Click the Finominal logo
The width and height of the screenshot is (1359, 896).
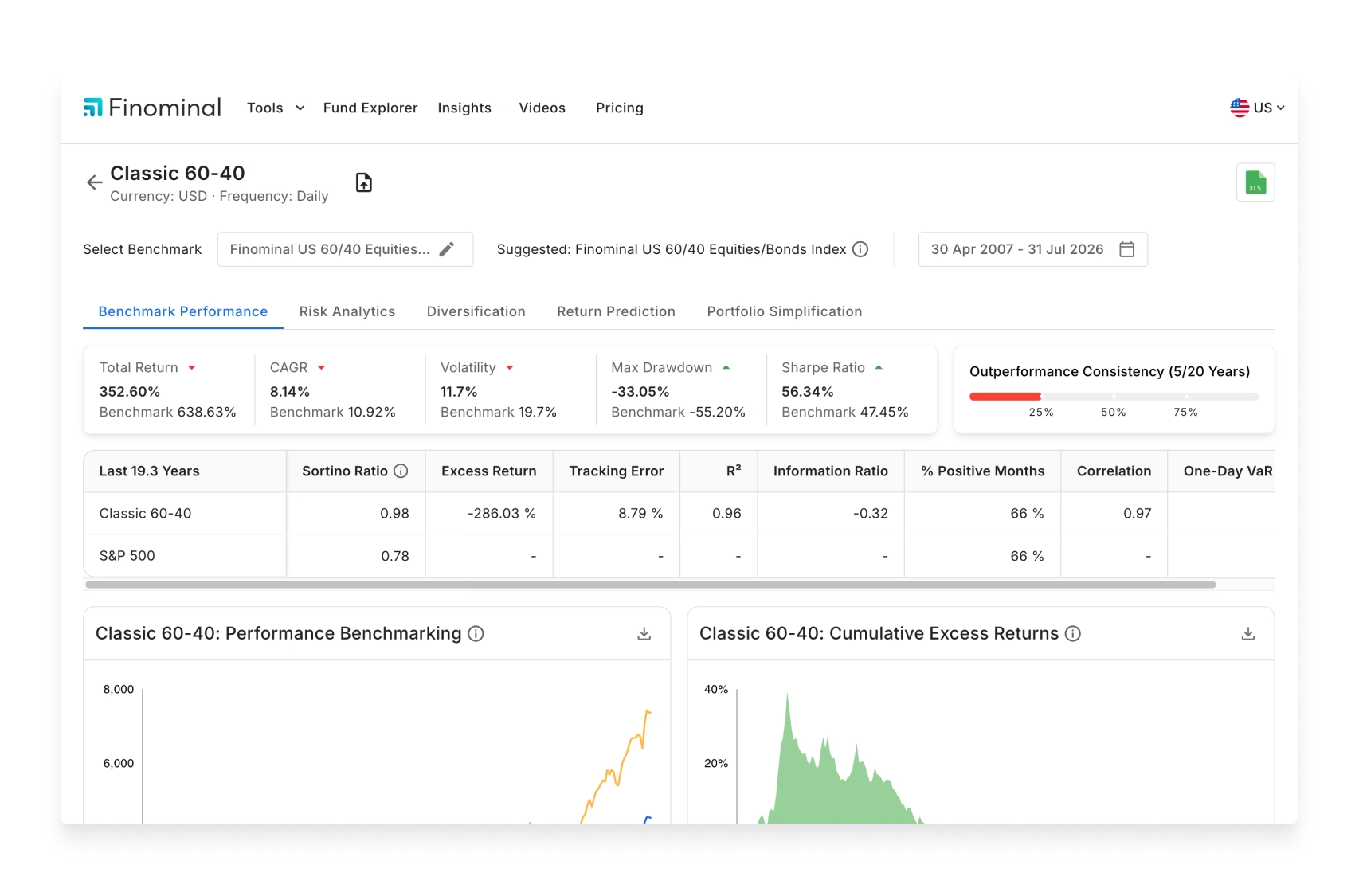[x=152, y=108]
